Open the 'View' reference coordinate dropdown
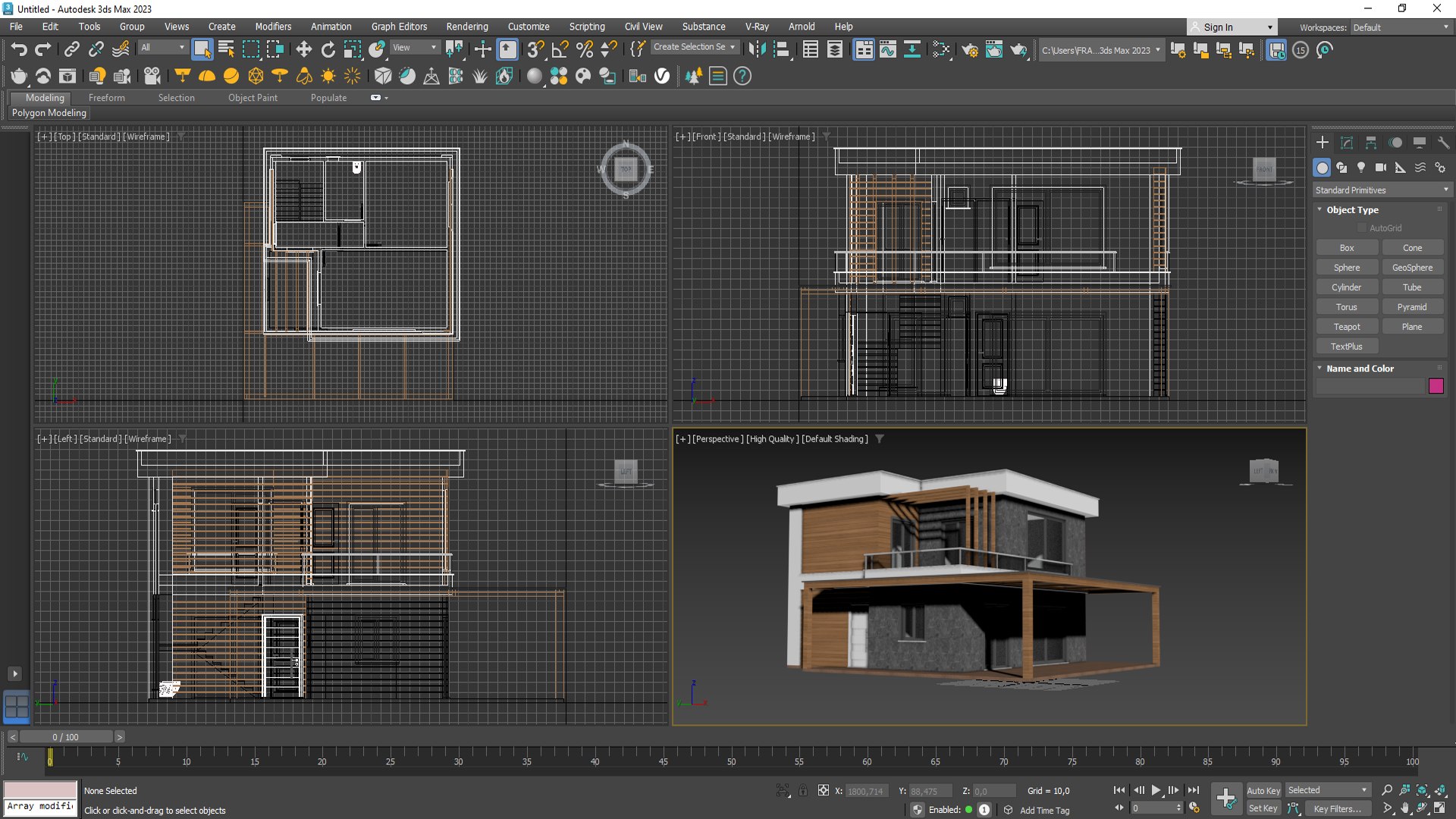This screenshot has width=1456, height=819. (x=415, y=48)
